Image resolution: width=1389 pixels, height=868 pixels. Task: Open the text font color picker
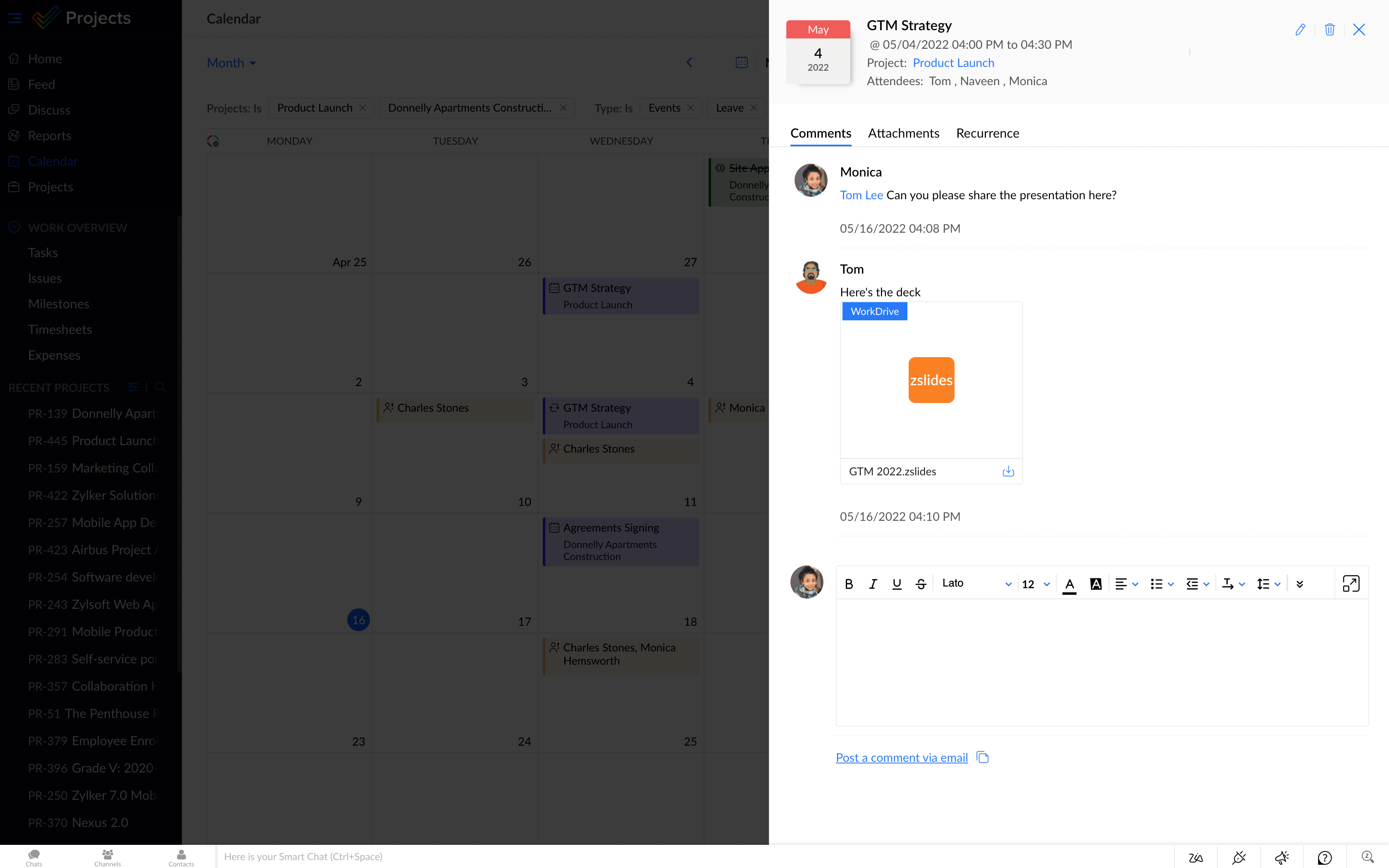coord(1069,584)
